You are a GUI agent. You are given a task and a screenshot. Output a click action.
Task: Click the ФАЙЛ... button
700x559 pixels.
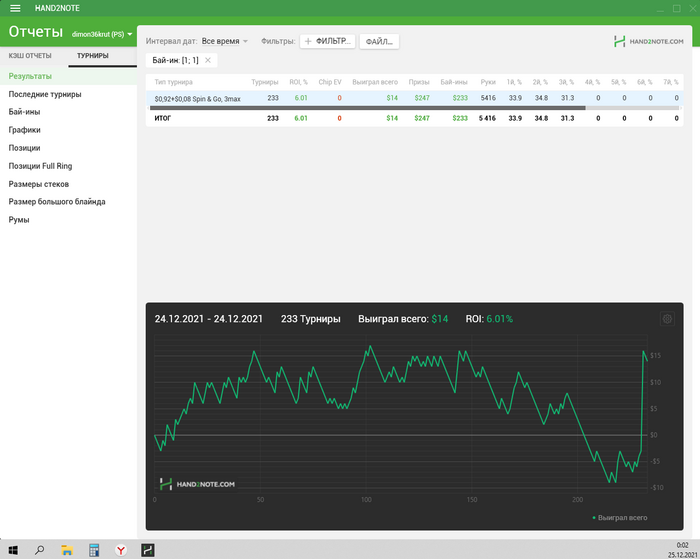(x=379, y=42)
